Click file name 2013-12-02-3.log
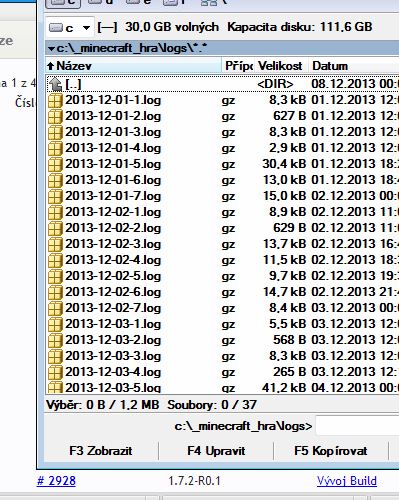Image resolution: width=399 pixels, height=500 pixels. (x=113, y=244)
